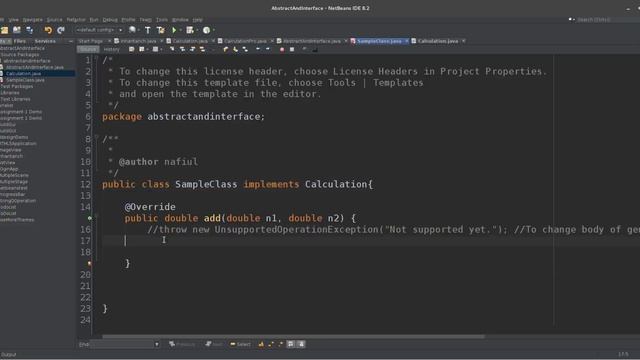Click the toggle bookmark icon in editor toolbar
This screenshot has height=360, width=640.
(245, 49)
